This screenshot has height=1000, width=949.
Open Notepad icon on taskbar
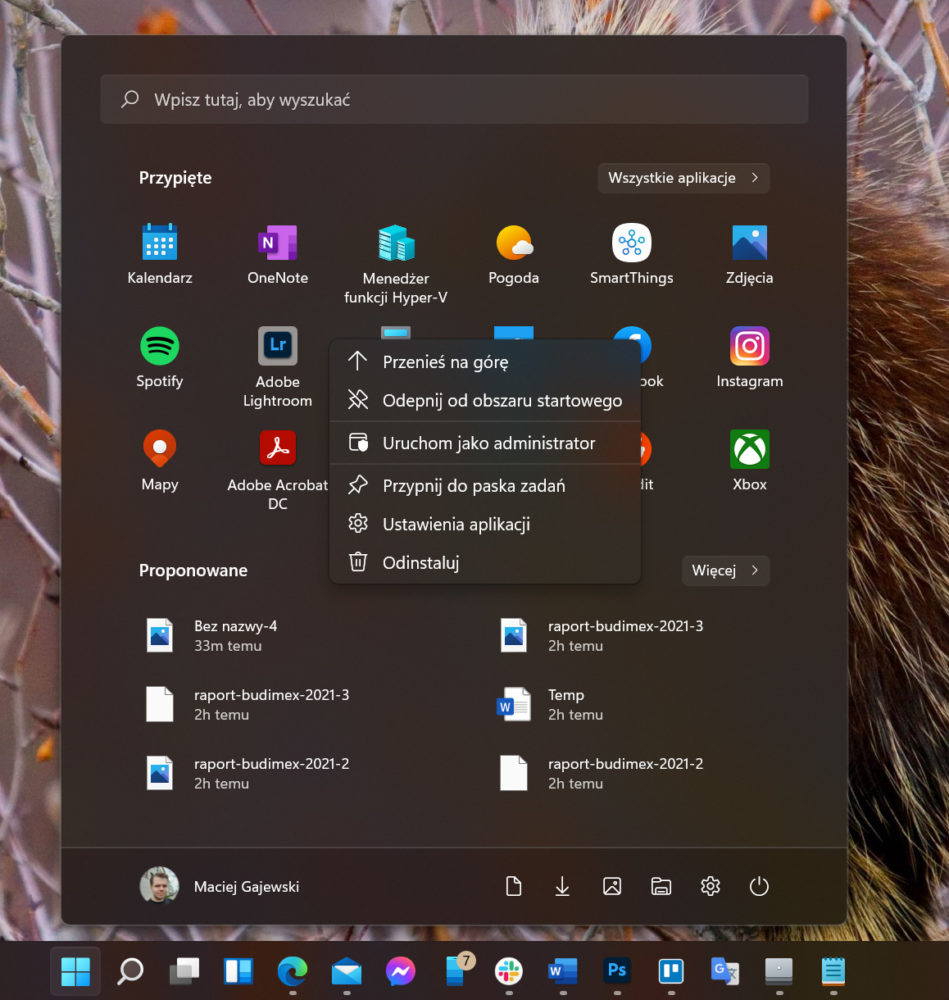click(x=833, y=971)
